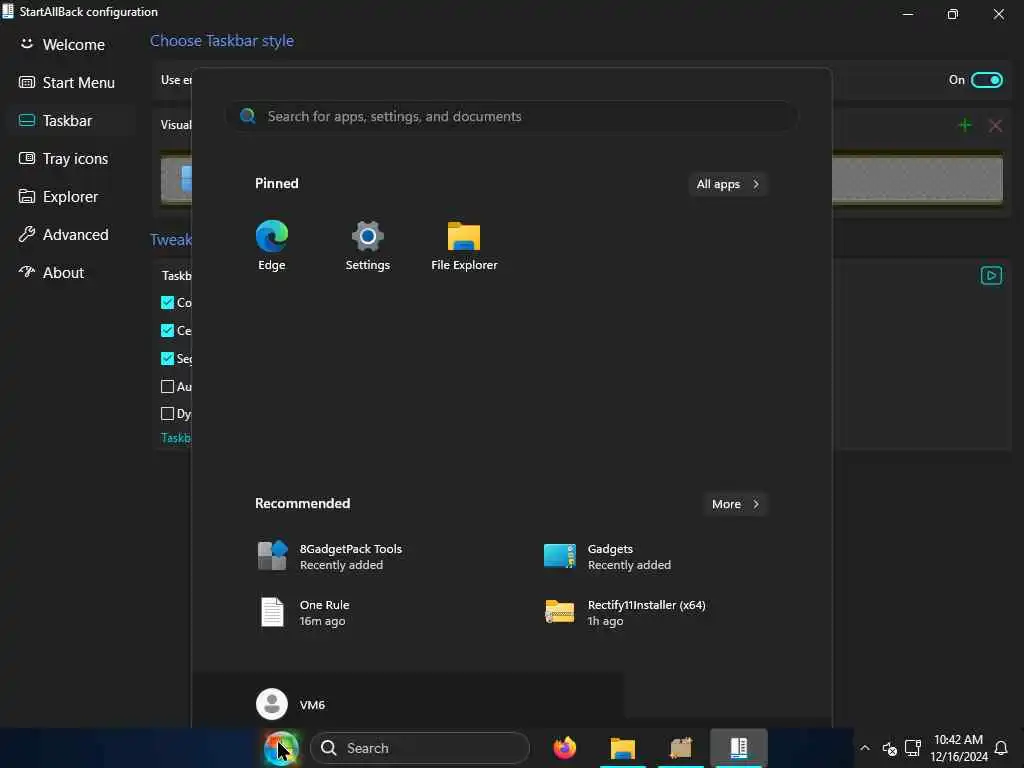The image size is (1024, 768).
Task: Toggle the second checked 'Ce' checkbox
Action: click(x=167, y=330)
